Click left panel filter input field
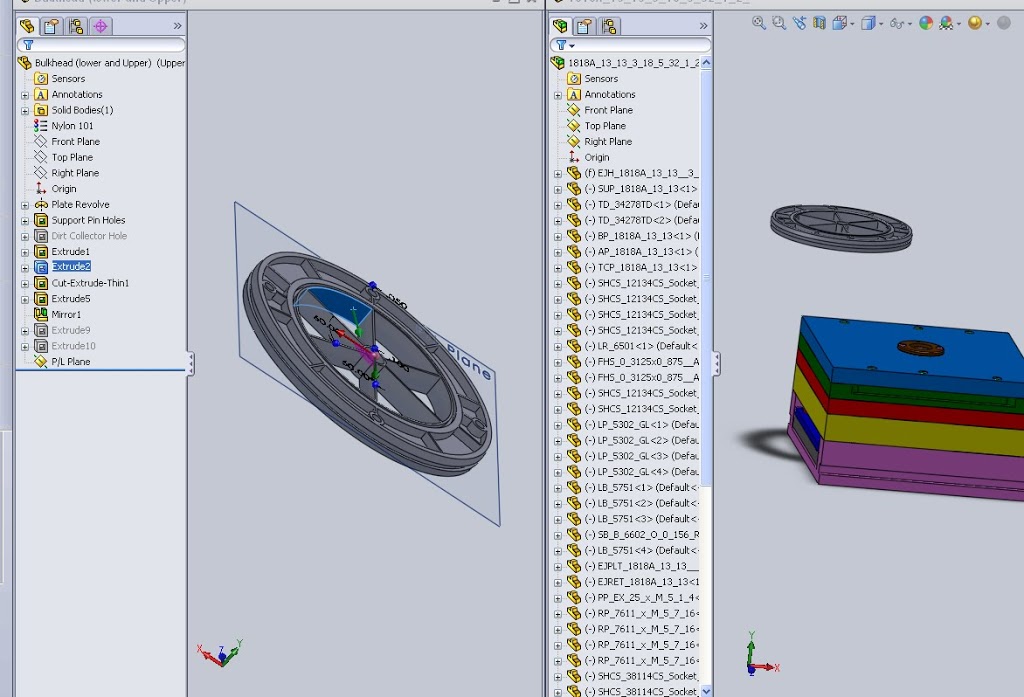The image size is (1024, 697). click(x=101, y=45)
